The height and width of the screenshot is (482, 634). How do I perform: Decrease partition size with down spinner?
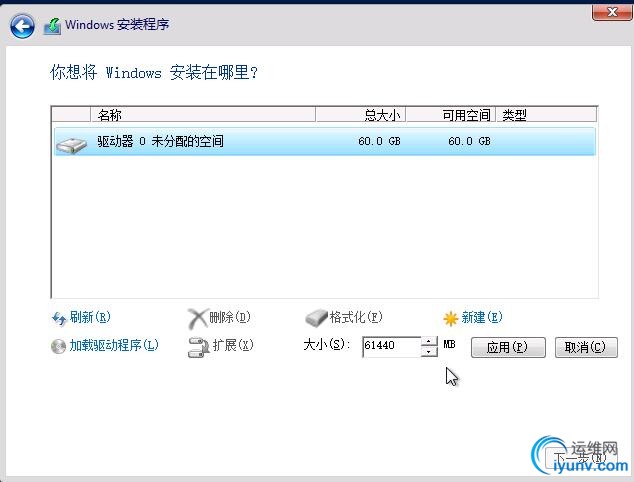429,351
